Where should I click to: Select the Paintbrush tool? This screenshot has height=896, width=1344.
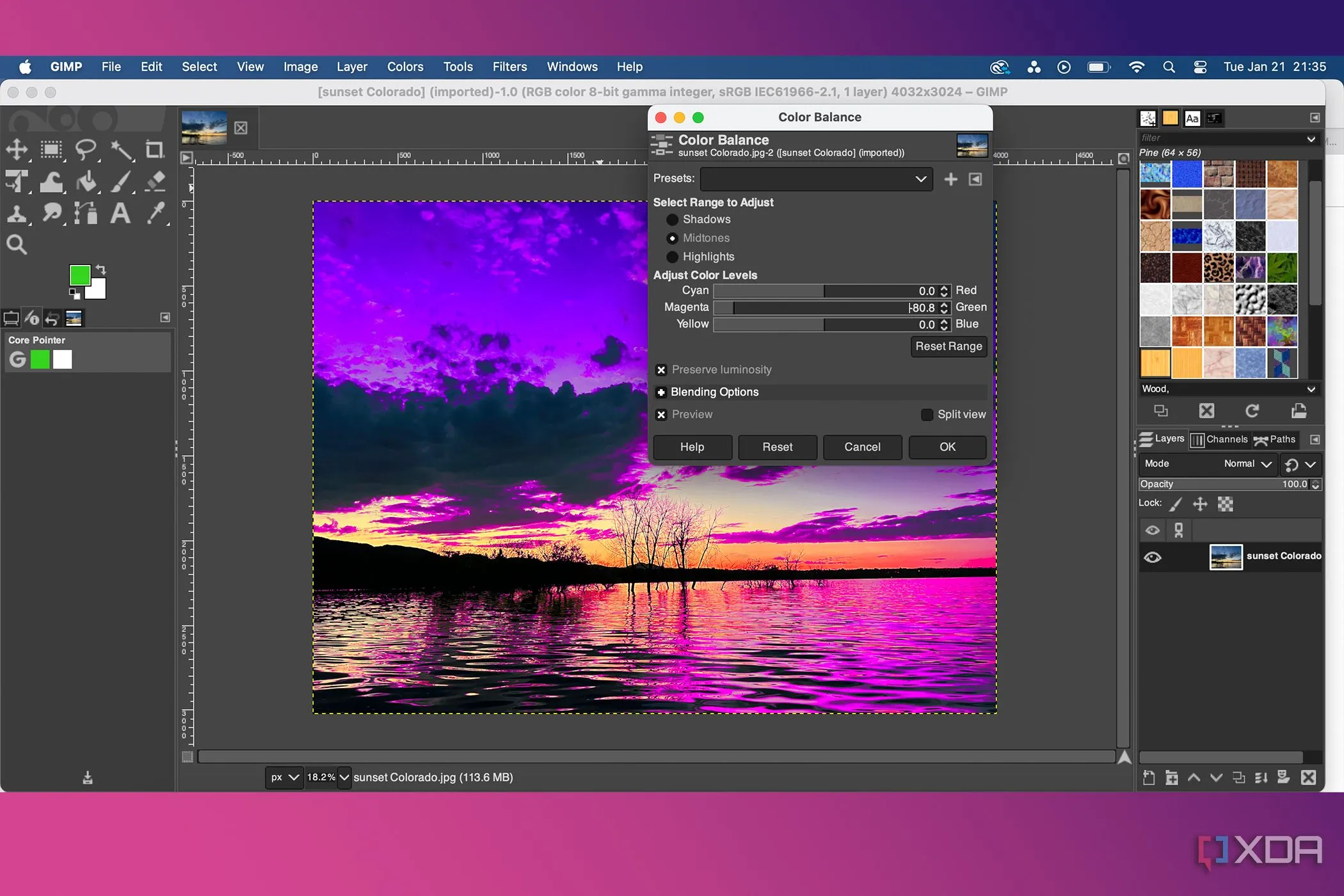pyautogui.click(x=121, y=182)
